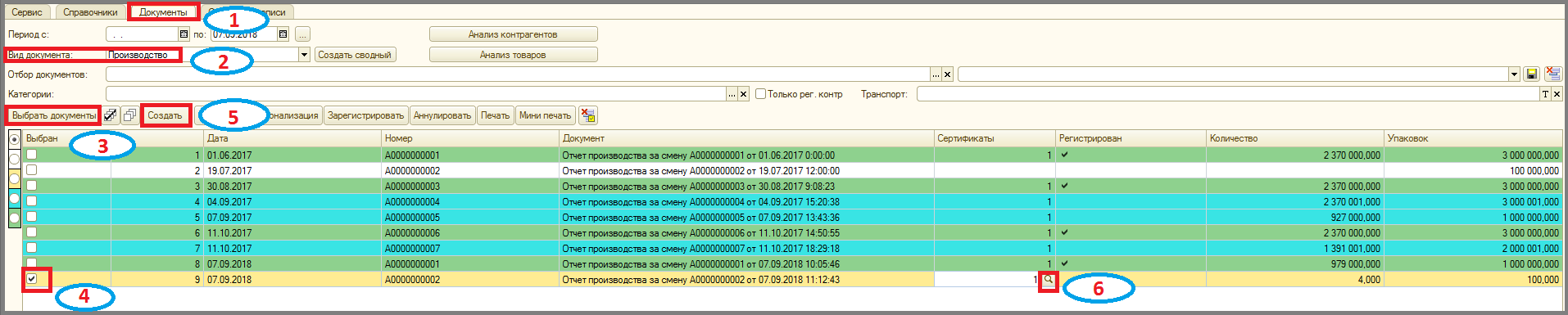Check the row 2 box dated 19.07.2017

point(31,169)
